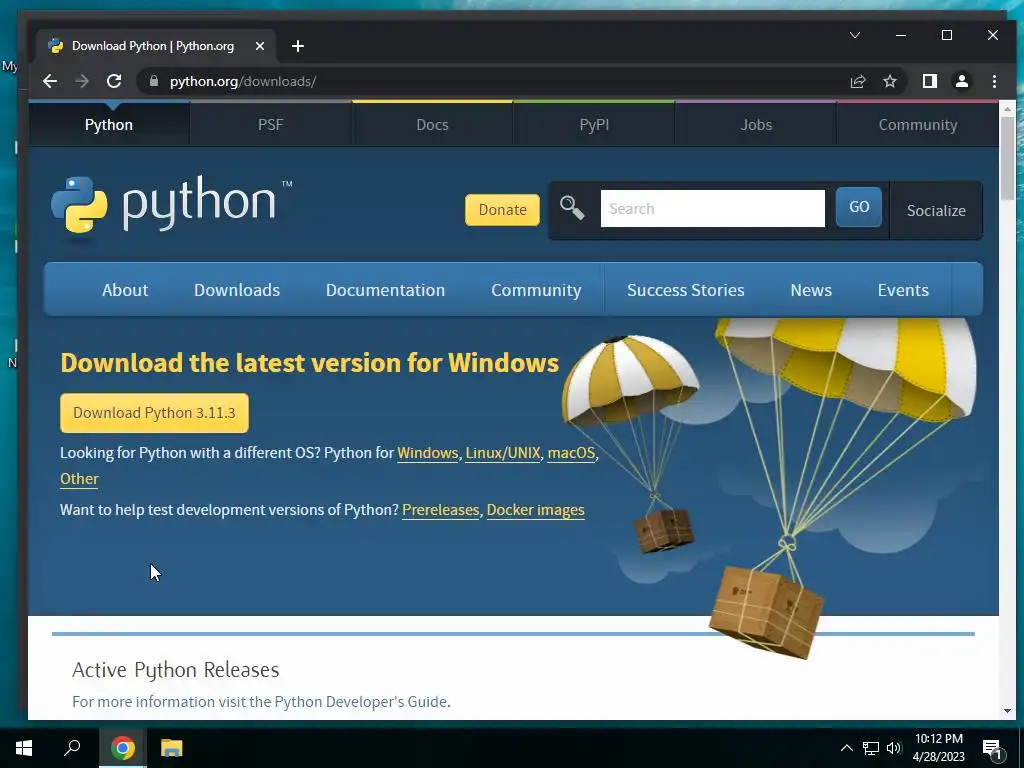Click into the Search input field
Screen dimensions: 1024x768
[712, 208]
